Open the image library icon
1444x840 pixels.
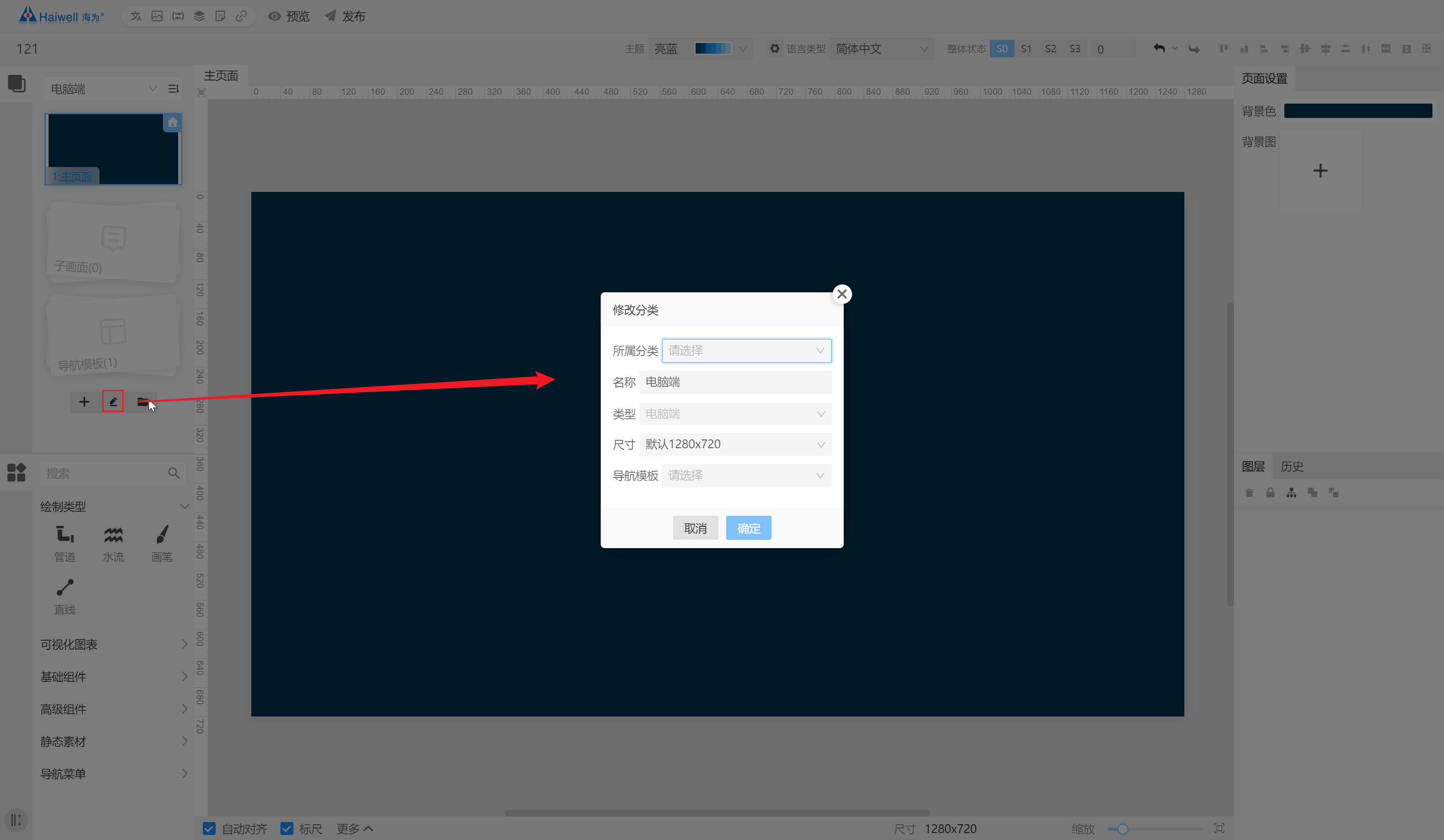(x=157, y=16)
